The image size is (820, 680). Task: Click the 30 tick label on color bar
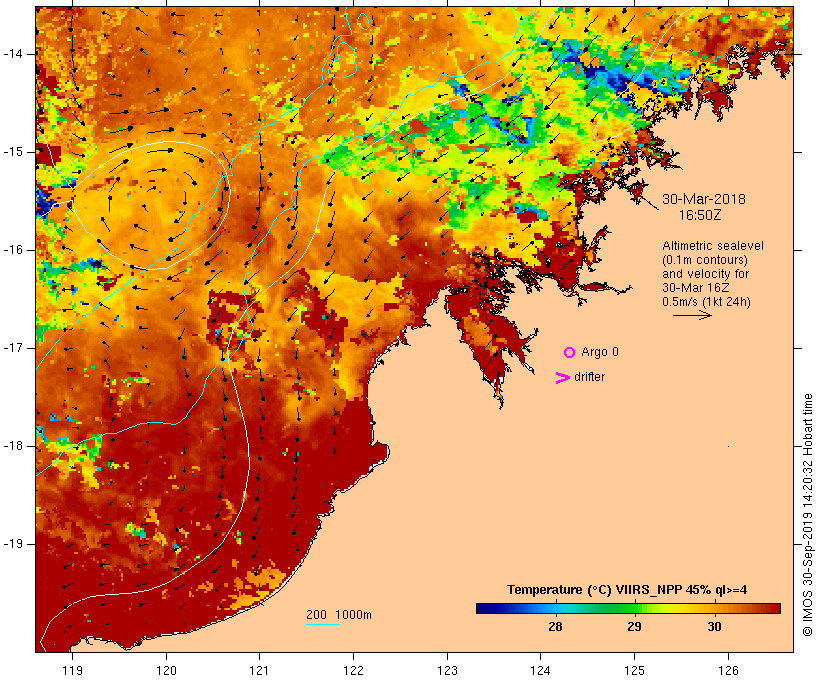(714, 626)
